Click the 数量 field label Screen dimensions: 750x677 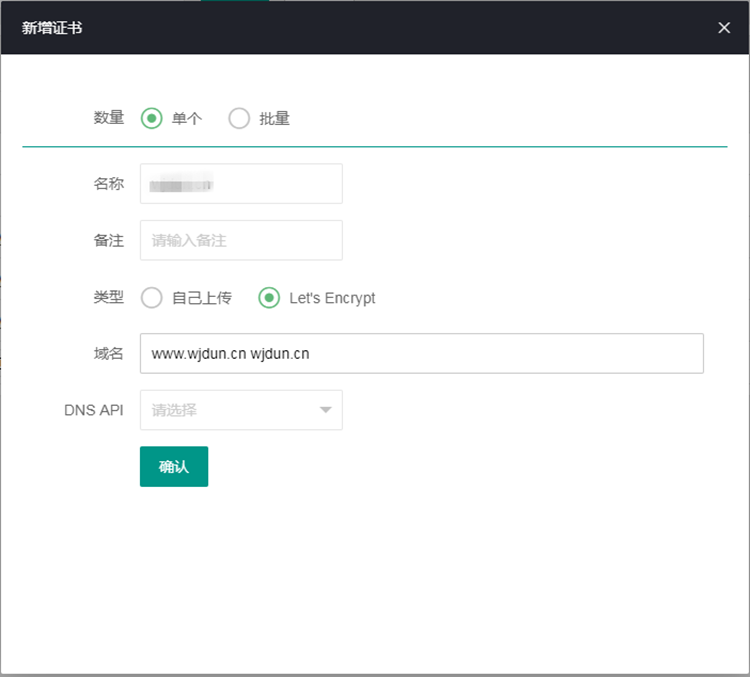coord(108,118)
